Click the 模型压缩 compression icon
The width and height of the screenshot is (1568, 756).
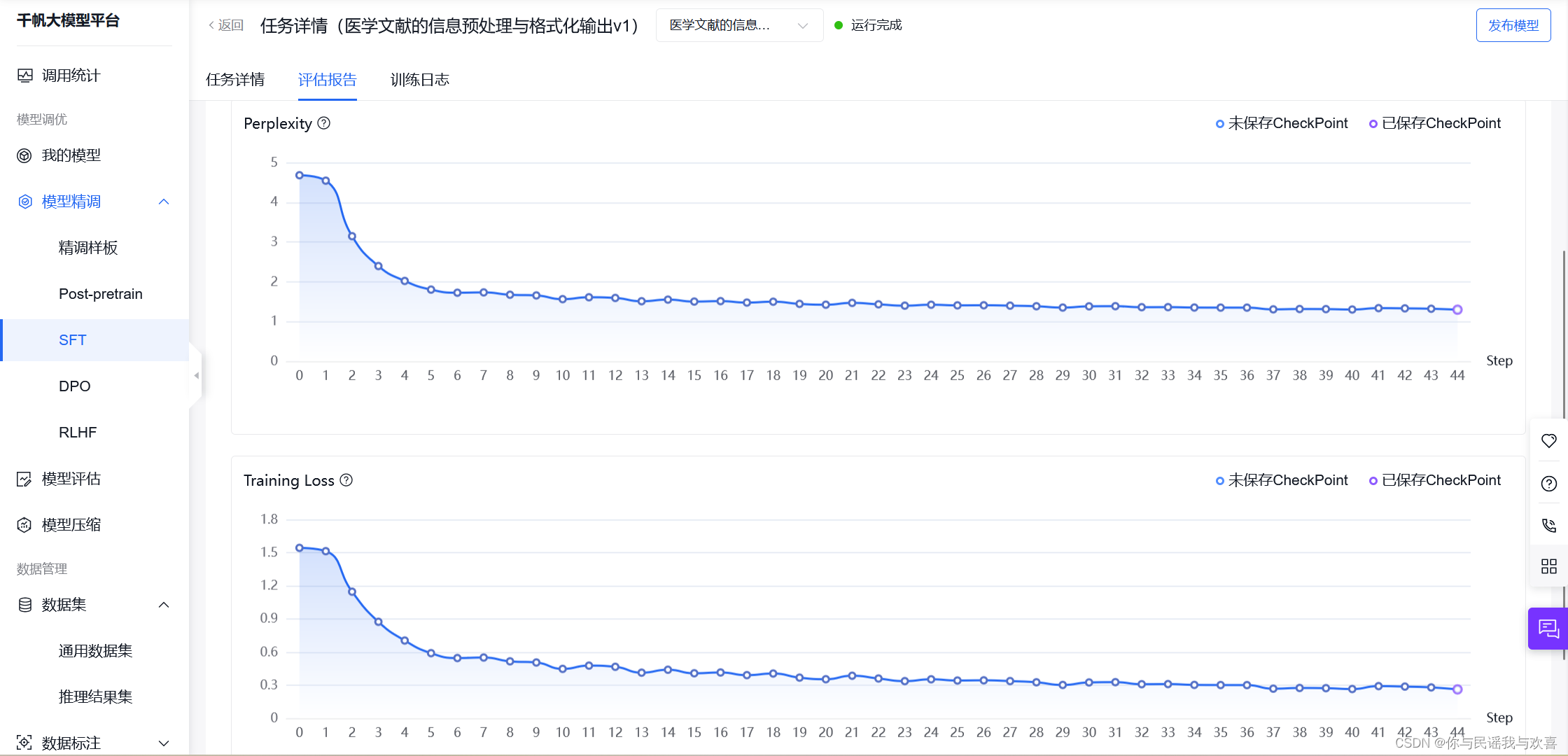[x=25, y=525]
